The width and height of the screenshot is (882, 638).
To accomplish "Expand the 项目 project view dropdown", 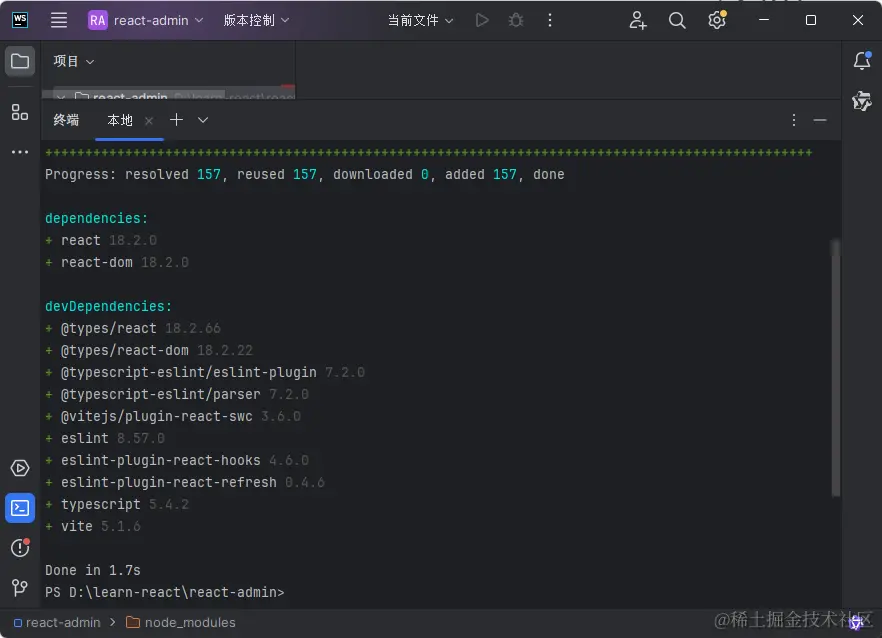I will (74, 61).
